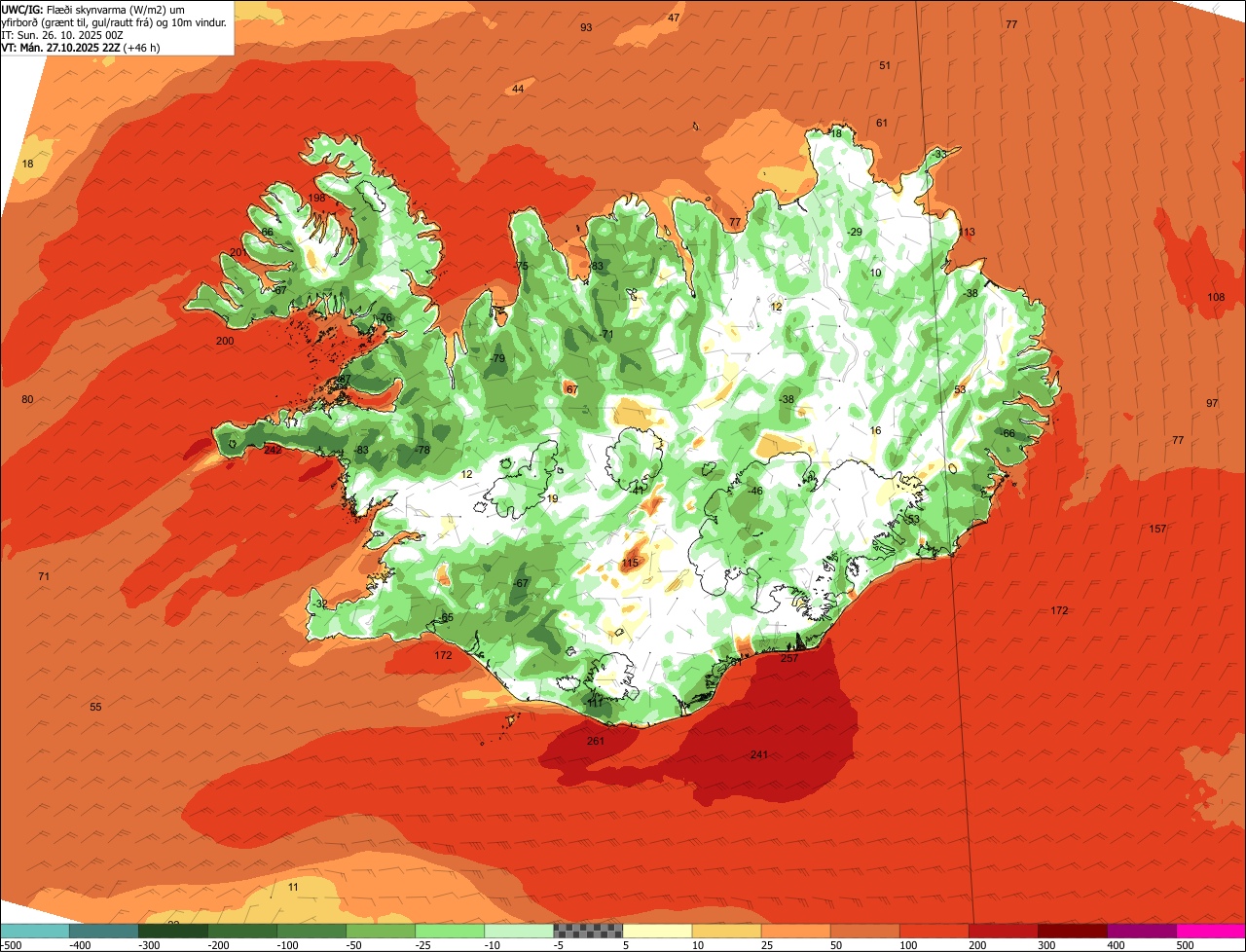Click the map value '61' north of Iceland
This screenshot has height=952, width=1246.
click(882, 123)
